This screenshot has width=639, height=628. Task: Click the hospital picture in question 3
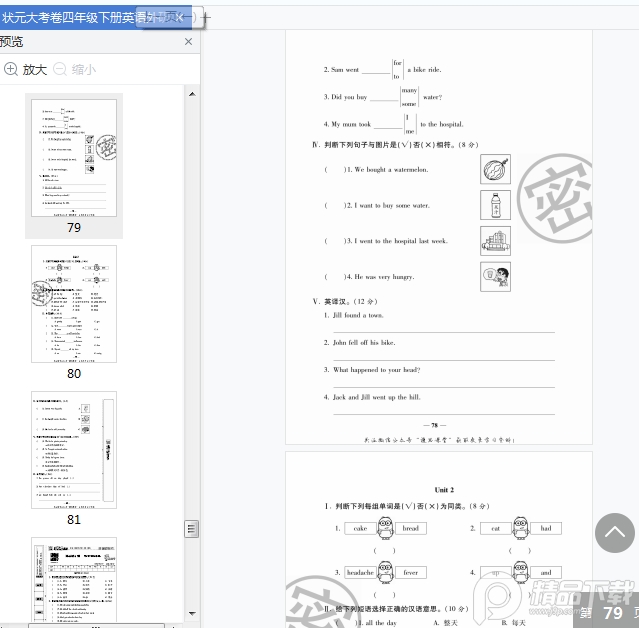coord(495,241)
